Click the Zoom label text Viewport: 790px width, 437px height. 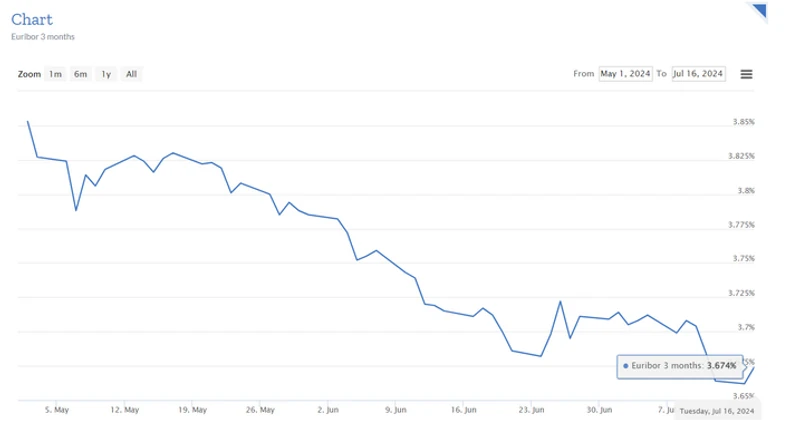coord(29,74)
